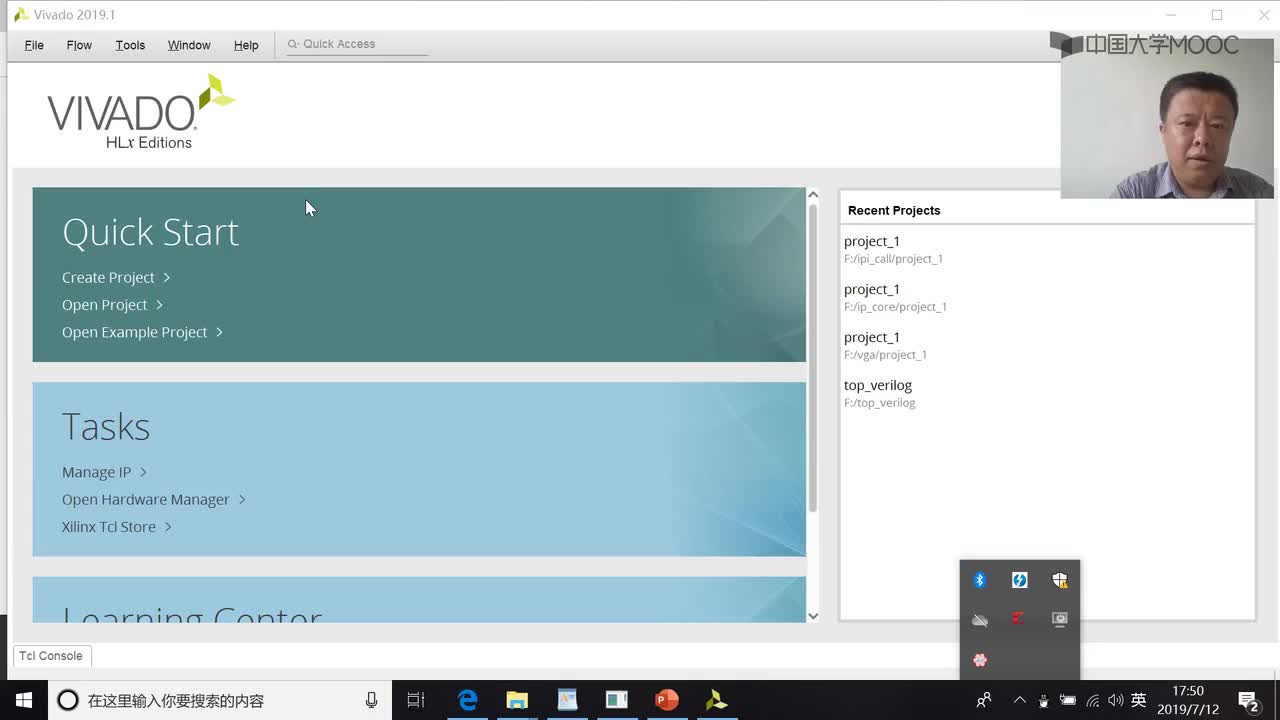Open the File menu
Screen dimensions: 1280x720
point(34,45)
